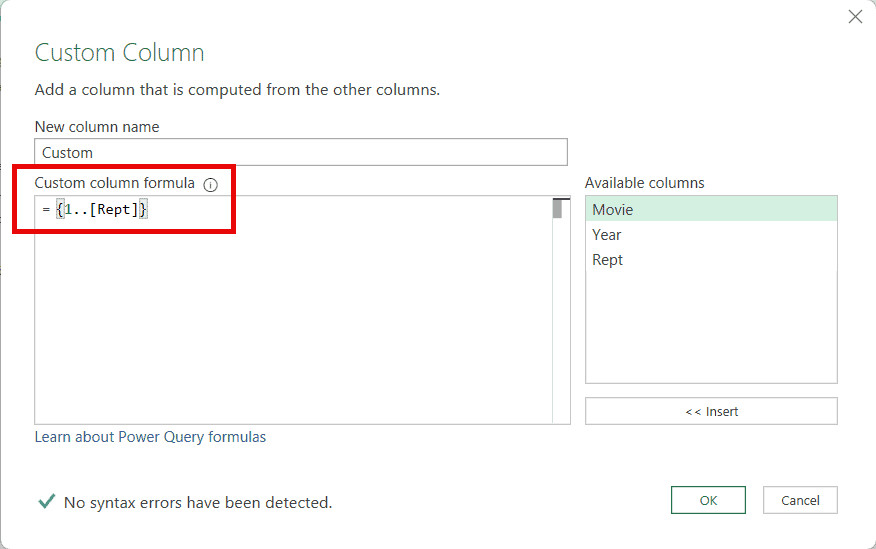
Task: Click the info icon beside Custom column formula
Action: tap(210, 185)
